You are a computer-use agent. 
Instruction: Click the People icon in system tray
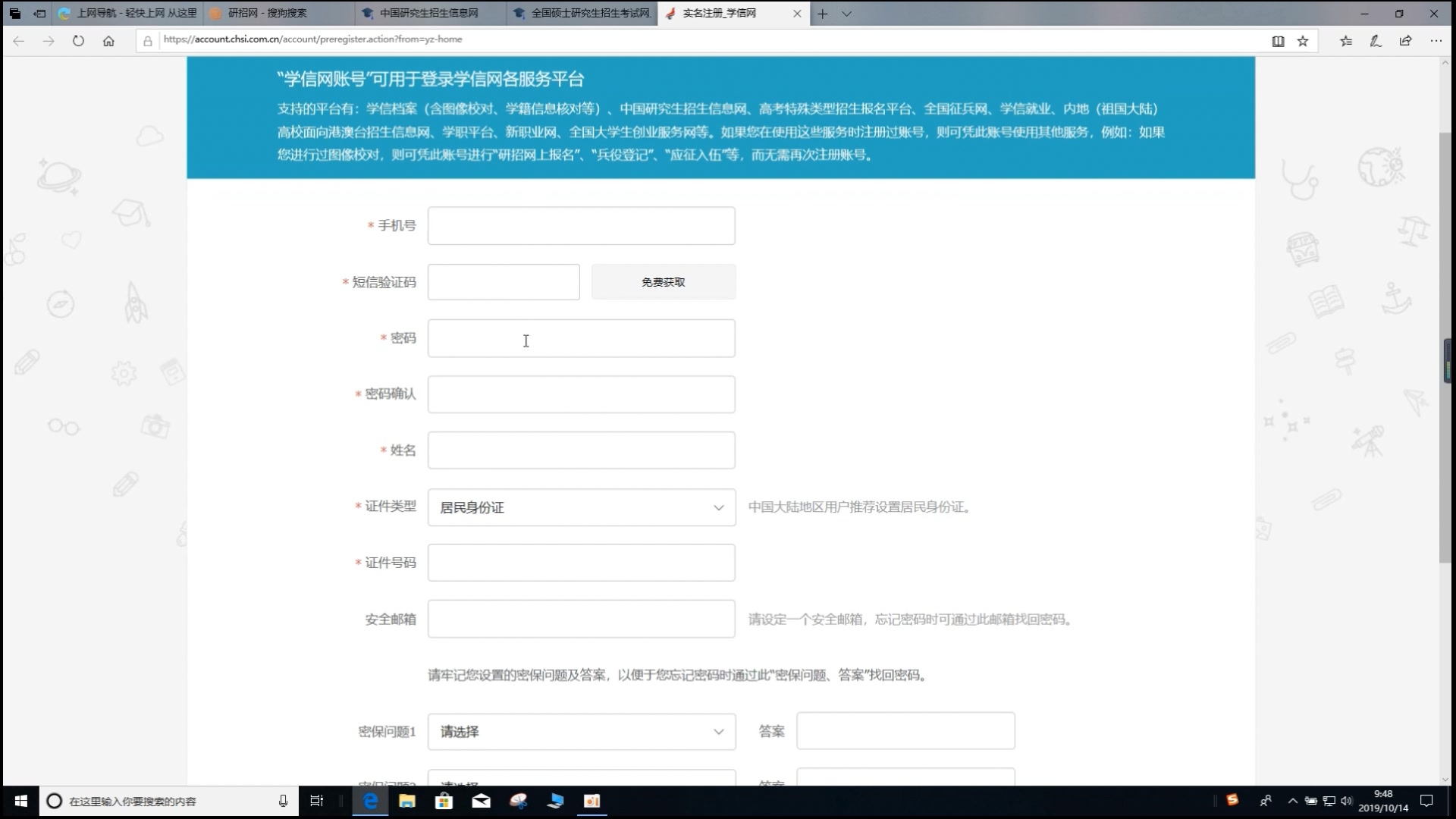pyautogui.click(x=1266, y=801)
